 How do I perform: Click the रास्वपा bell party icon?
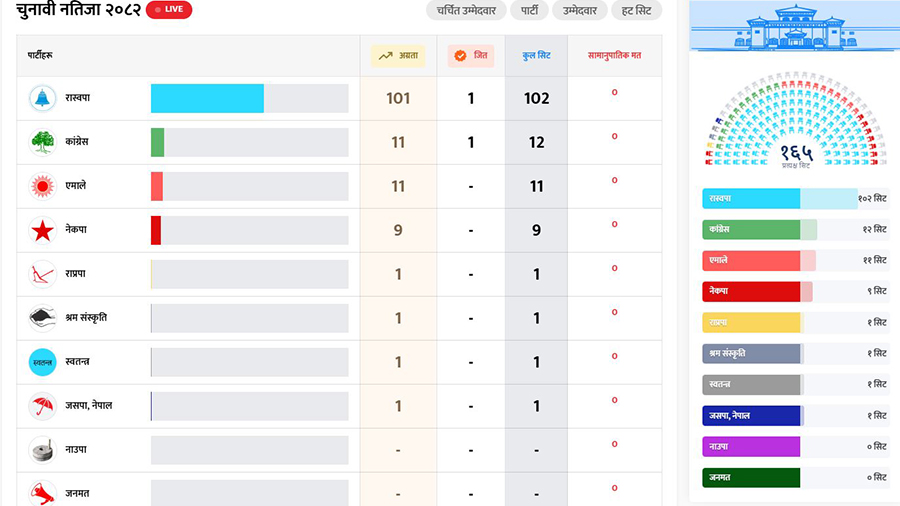click(x=43, y=98)
